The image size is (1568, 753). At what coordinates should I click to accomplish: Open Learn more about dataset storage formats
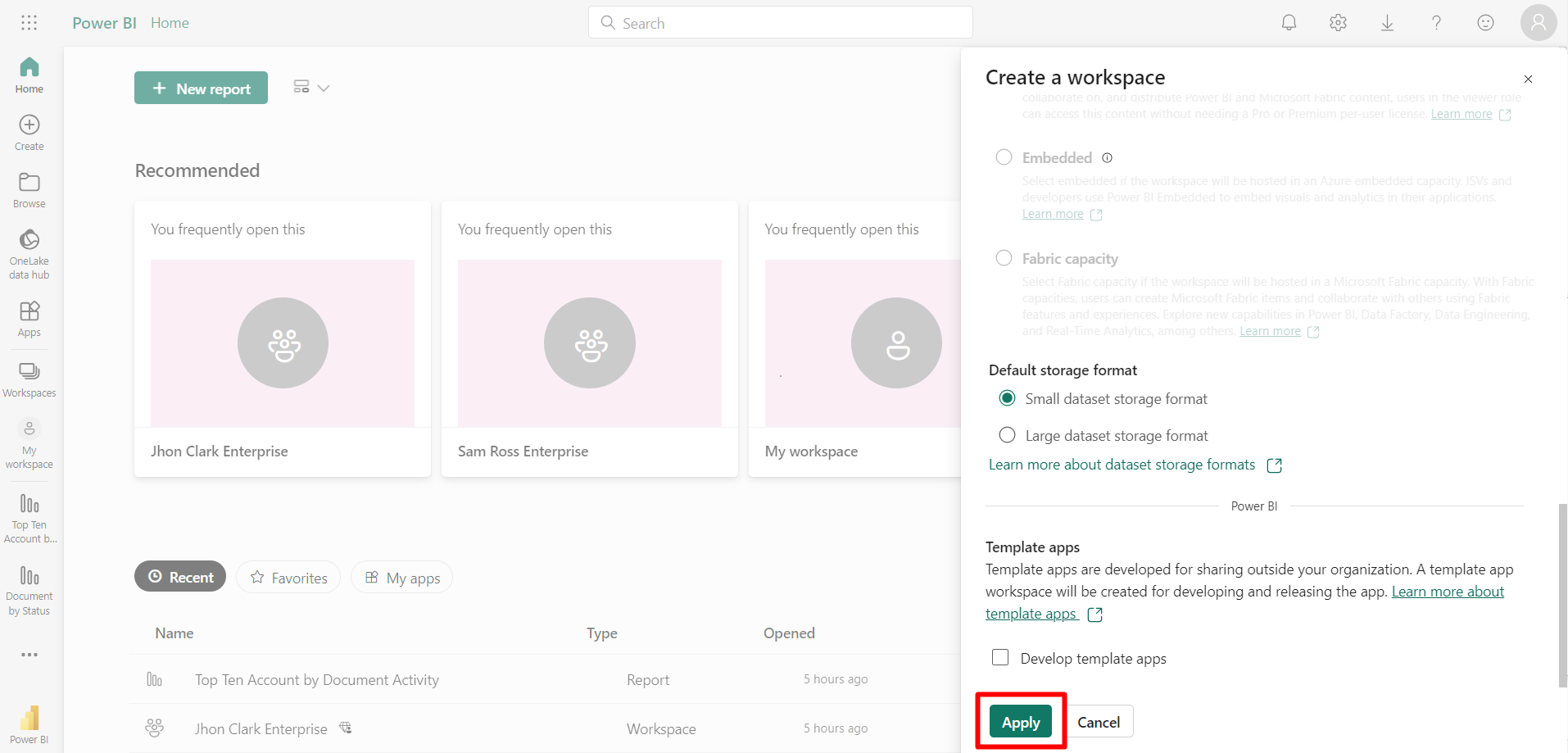click(x=1122, y=465)
